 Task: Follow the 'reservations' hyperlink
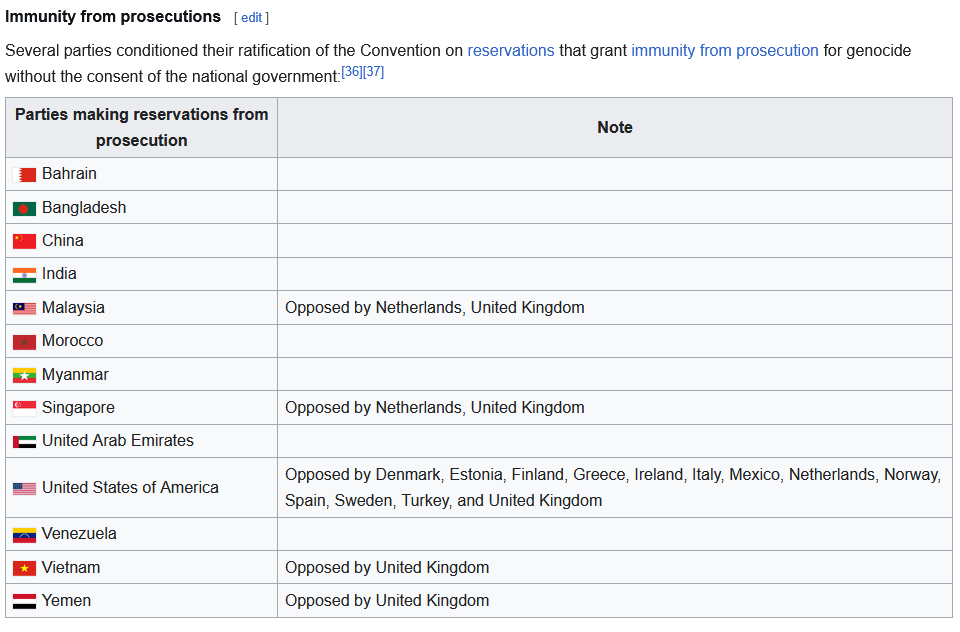tap(510, 50)
